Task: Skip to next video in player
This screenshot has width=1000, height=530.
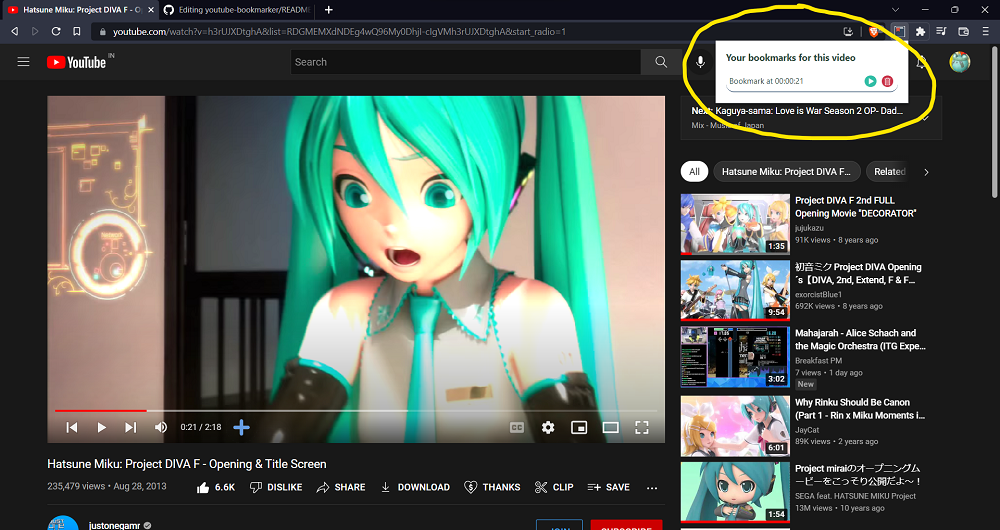Action: pyautogui.click(x=131, y=427)
